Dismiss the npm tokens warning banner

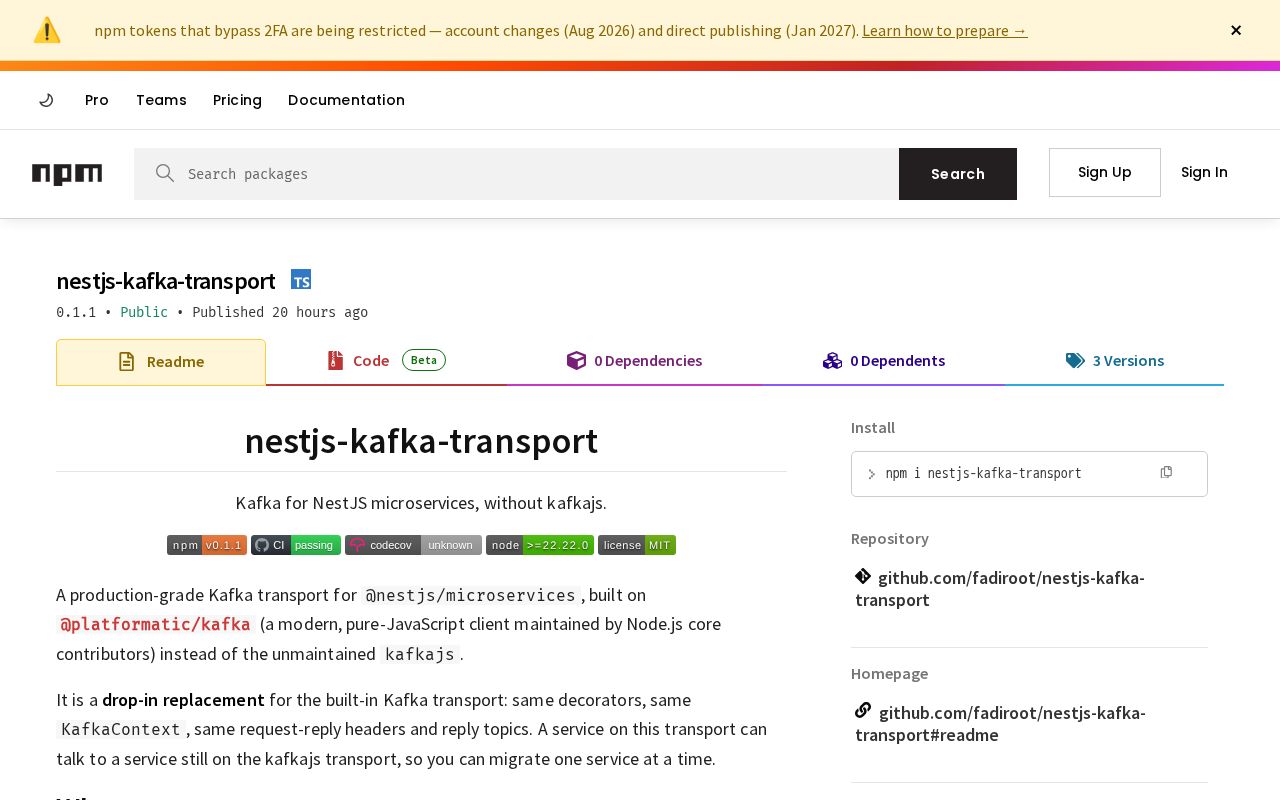[x=1236, y=30]
